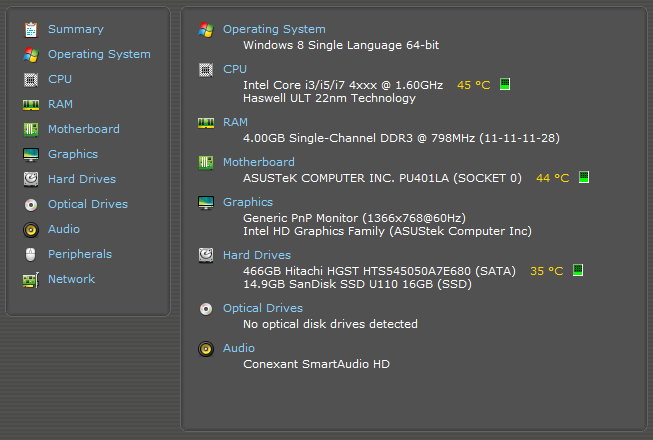Click the Optical Drives disc icon in sidebar

pyautogui.click(x=31, y=204)
